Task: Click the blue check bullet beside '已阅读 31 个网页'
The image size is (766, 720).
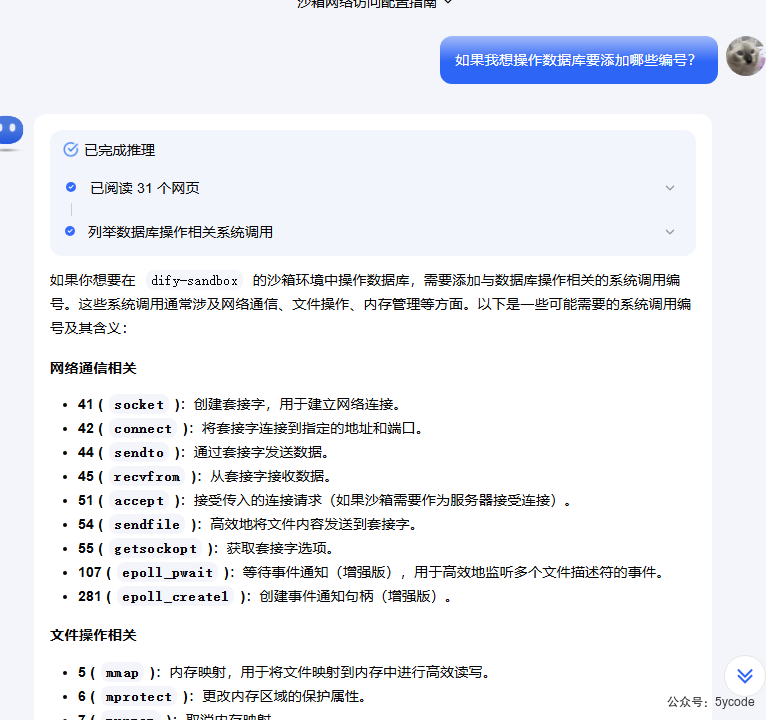Action: pyautogui.click(x=71, y=187)
